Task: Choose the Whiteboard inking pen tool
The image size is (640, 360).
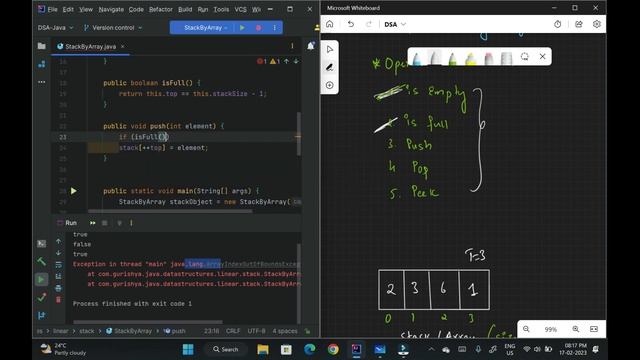Action: coord(330,67)
